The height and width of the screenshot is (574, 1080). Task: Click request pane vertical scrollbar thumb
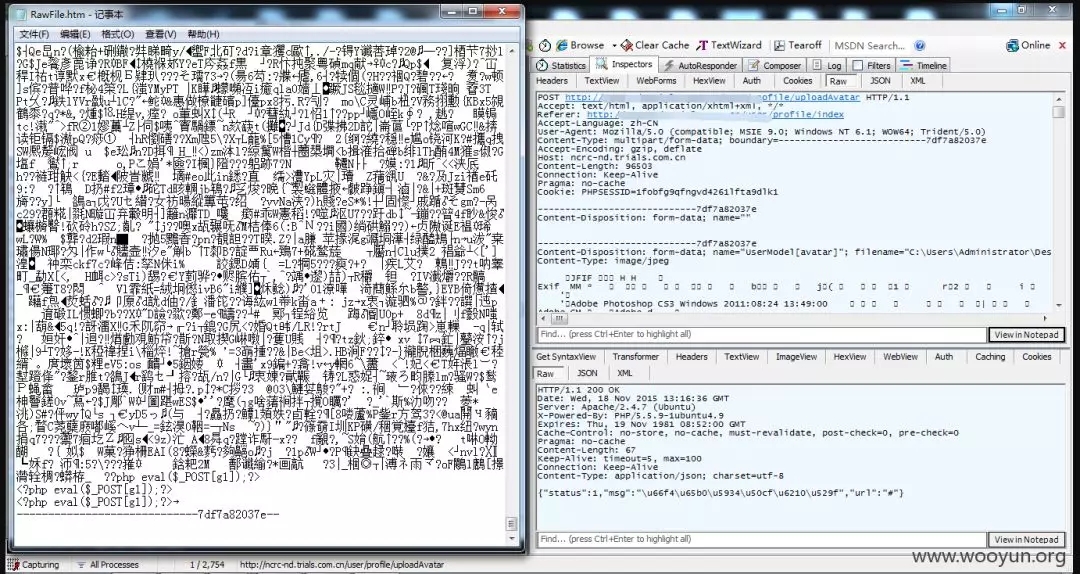pyautogui.click(x=1059, y=112)
